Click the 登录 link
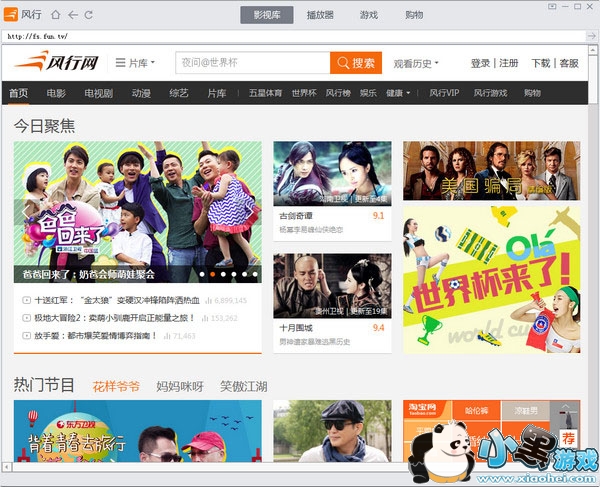600x487 pixels. [480, 63]
